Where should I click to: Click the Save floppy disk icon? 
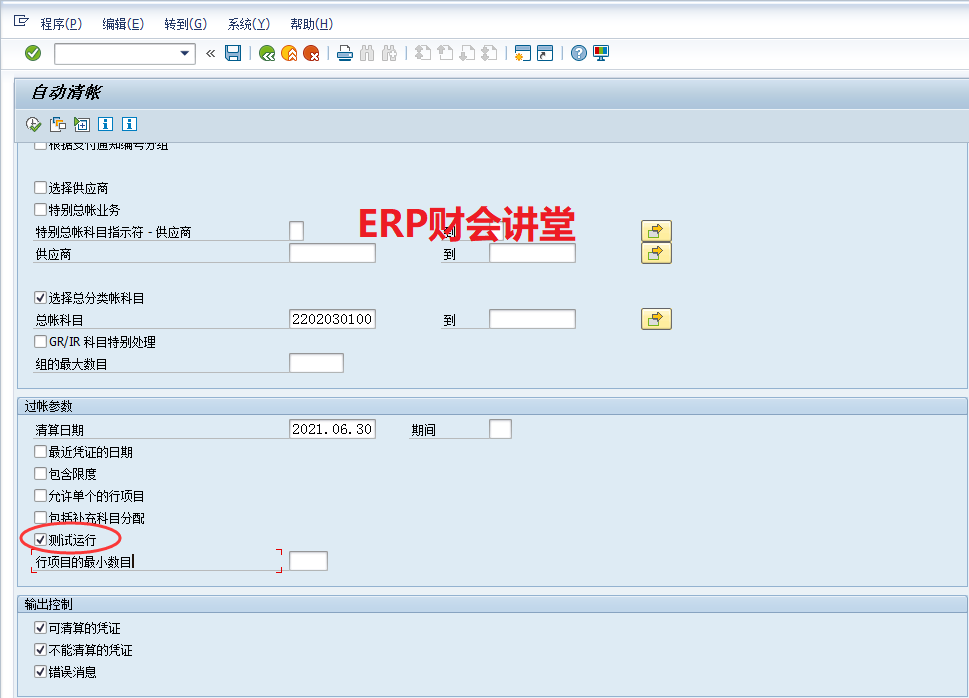point(233,53)
